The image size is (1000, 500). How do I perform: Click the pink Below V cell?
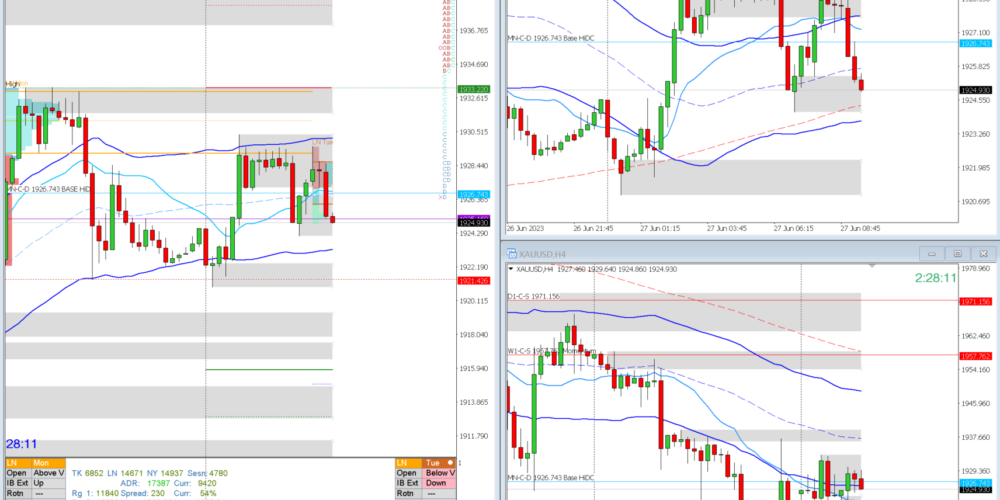pyautogui.click(x=438, y=473)
